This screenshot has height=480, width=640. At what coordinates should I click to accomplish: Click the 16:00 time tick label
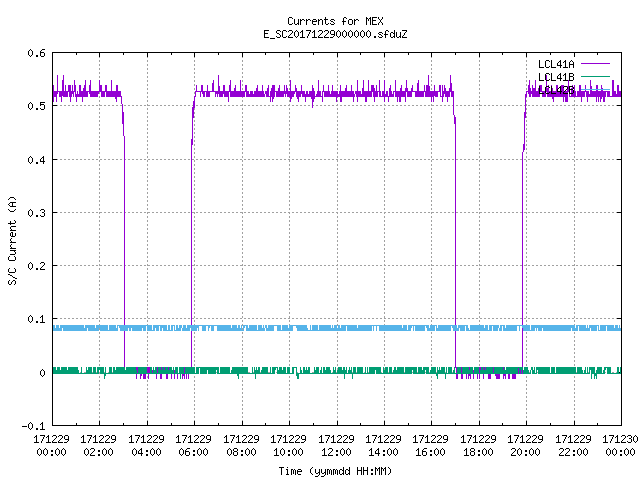[x=430, y=452]
